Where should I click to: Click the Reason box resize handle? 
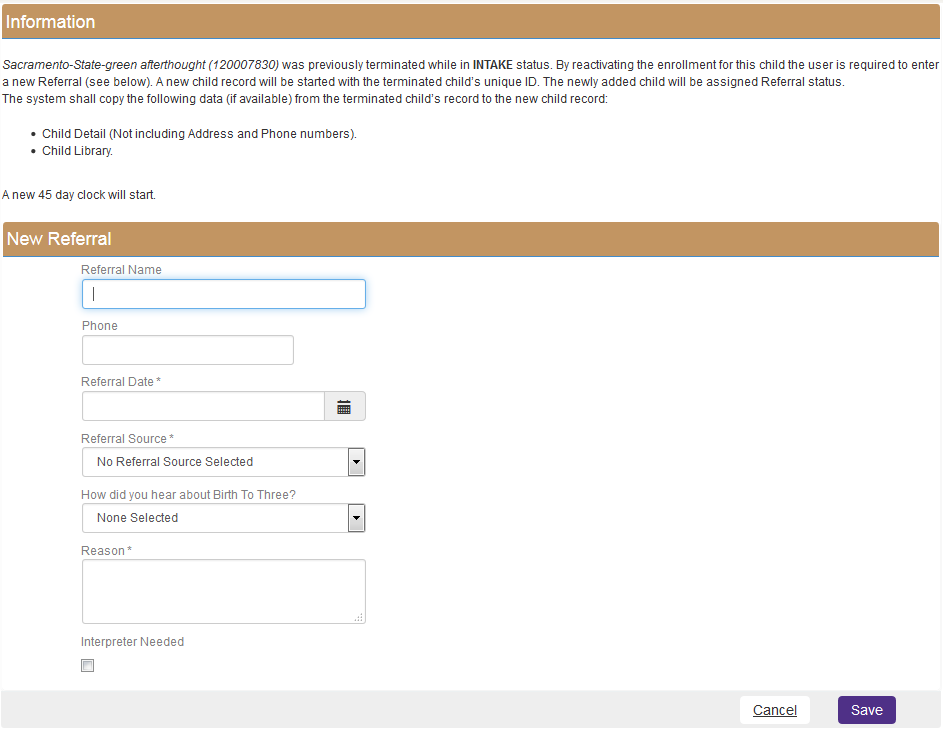coord(358,617)
